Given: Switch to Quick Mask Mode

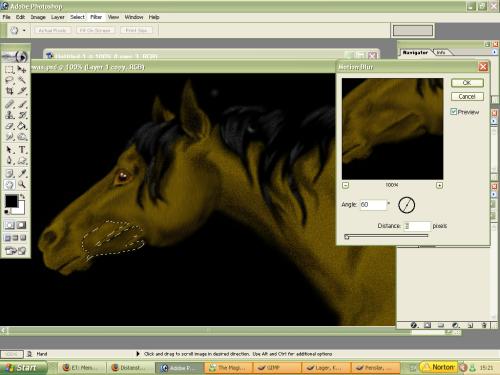Looking at the screenshot, I should [21, 225].
